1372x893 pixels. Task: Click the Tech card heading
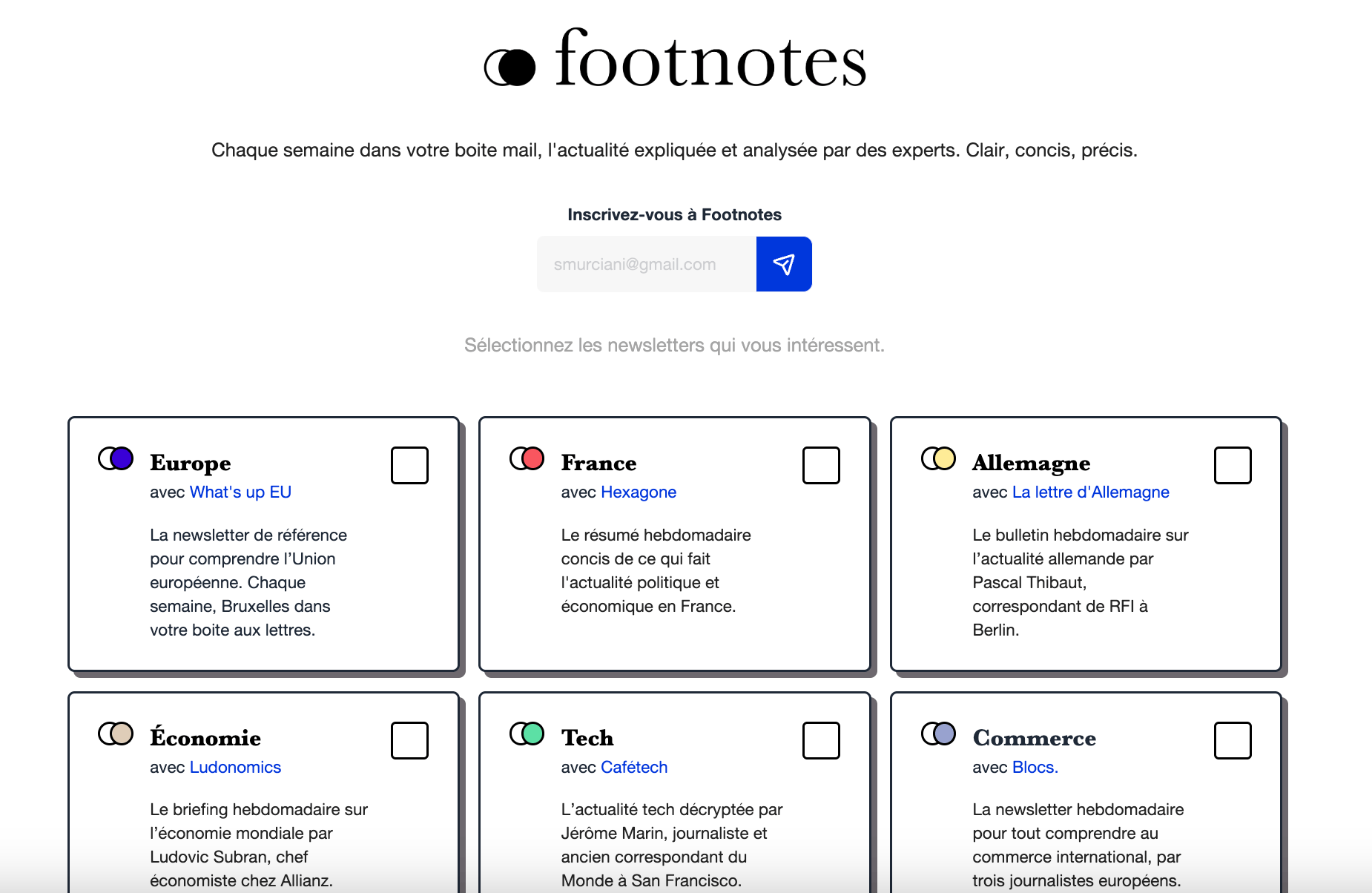[587, 738]
